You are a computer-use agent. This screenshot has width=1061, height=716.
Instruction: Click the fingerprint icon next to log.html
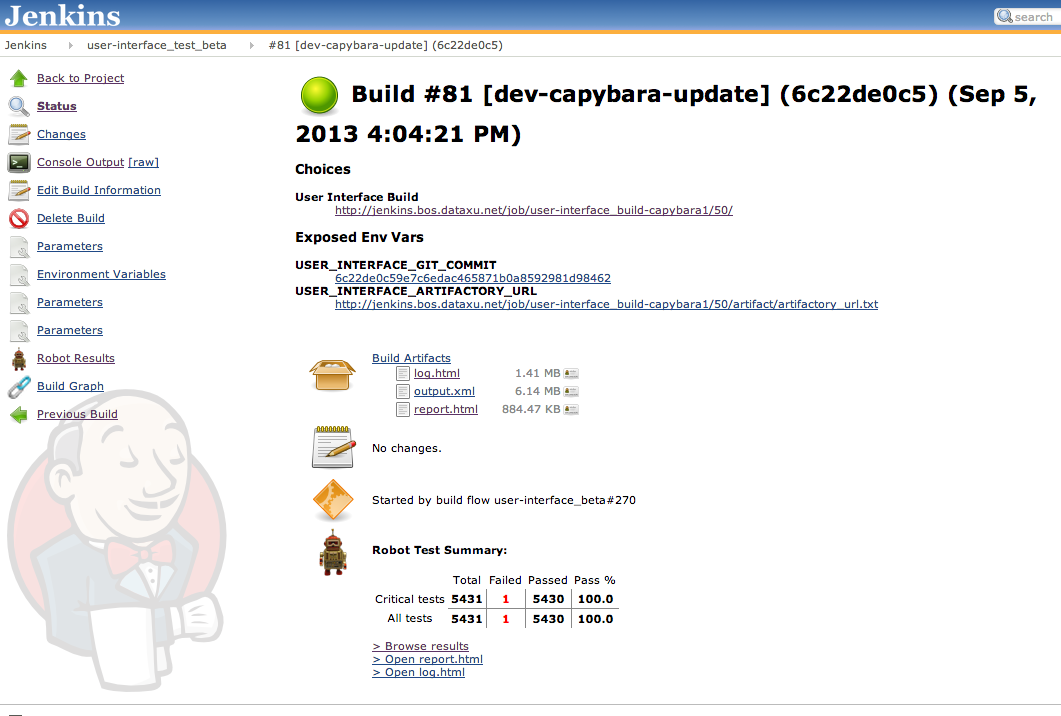[571, 373]
